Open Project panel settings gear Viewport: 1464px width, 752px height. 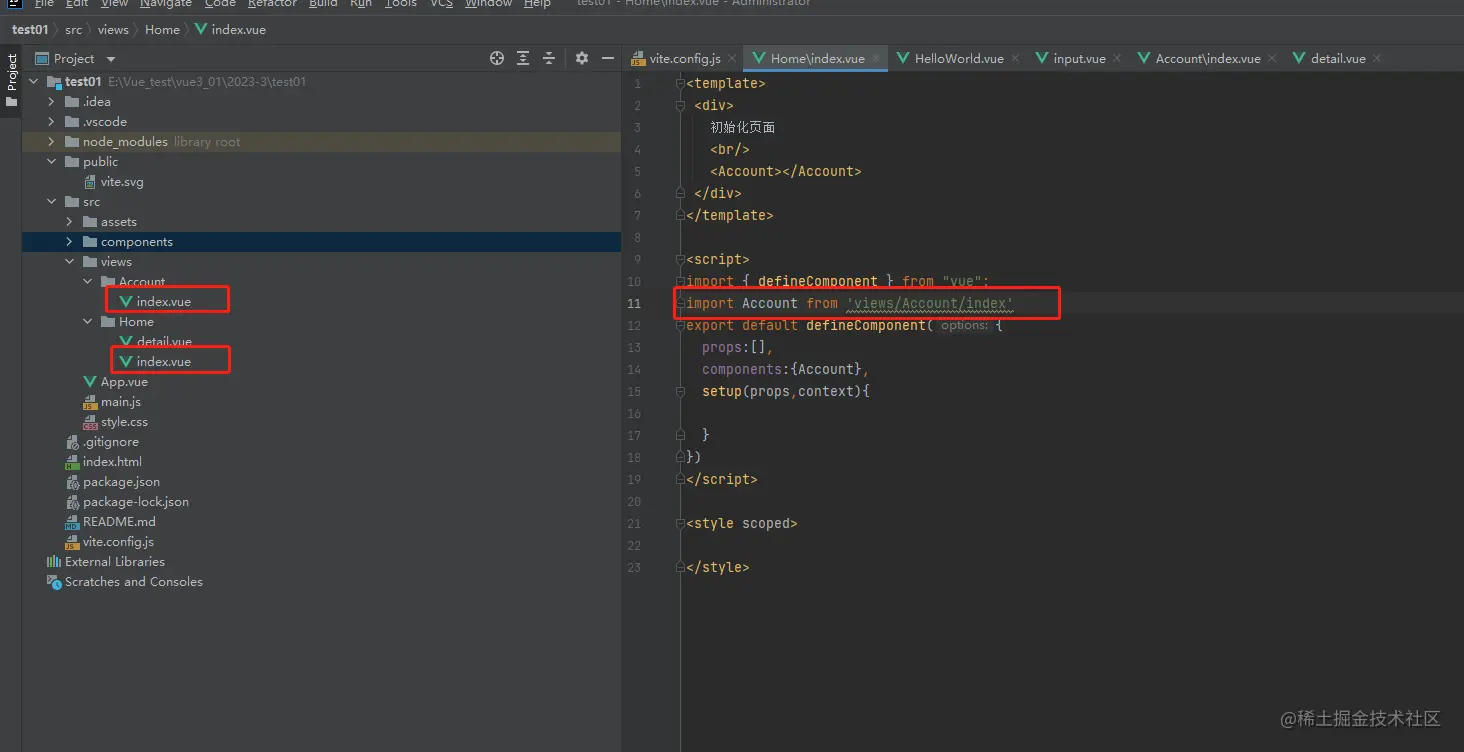point(582,59)
